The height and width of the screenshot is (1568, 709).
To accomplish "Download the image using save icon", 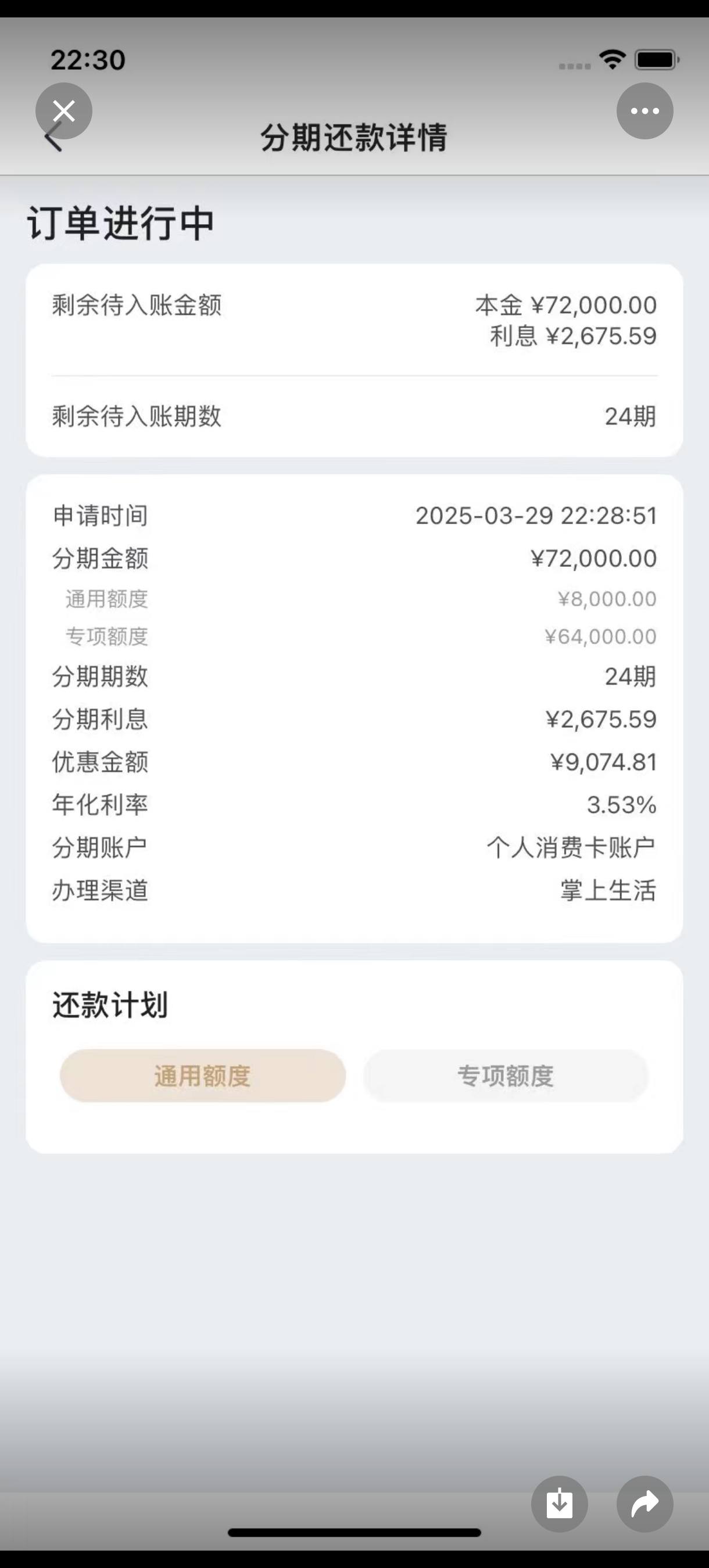I will pos(560,1504).
